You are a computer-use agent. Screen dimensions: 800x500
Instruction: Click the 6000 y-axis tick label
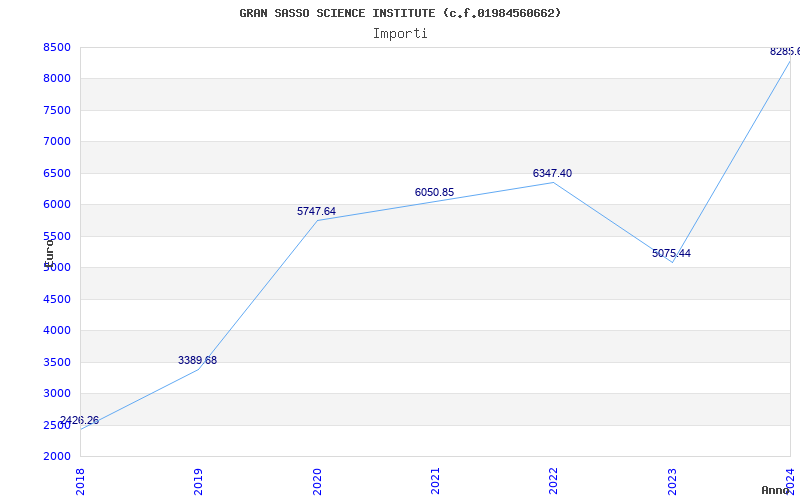pyautogui.click(x=57, y=204)
